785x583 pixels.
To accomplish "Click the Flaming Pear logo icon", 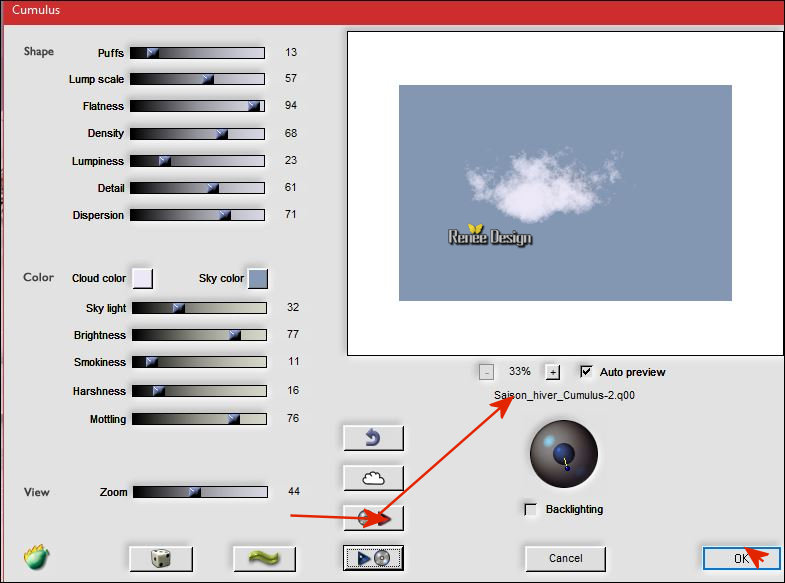I will click(x=37, y=557).
